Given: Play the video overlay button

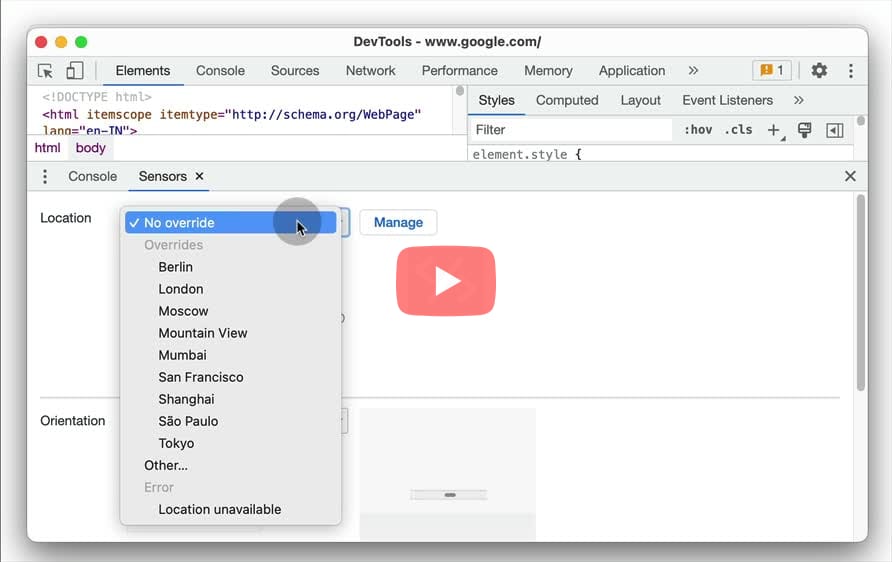Looking at the screenshot, I should (x=446, y=281).
